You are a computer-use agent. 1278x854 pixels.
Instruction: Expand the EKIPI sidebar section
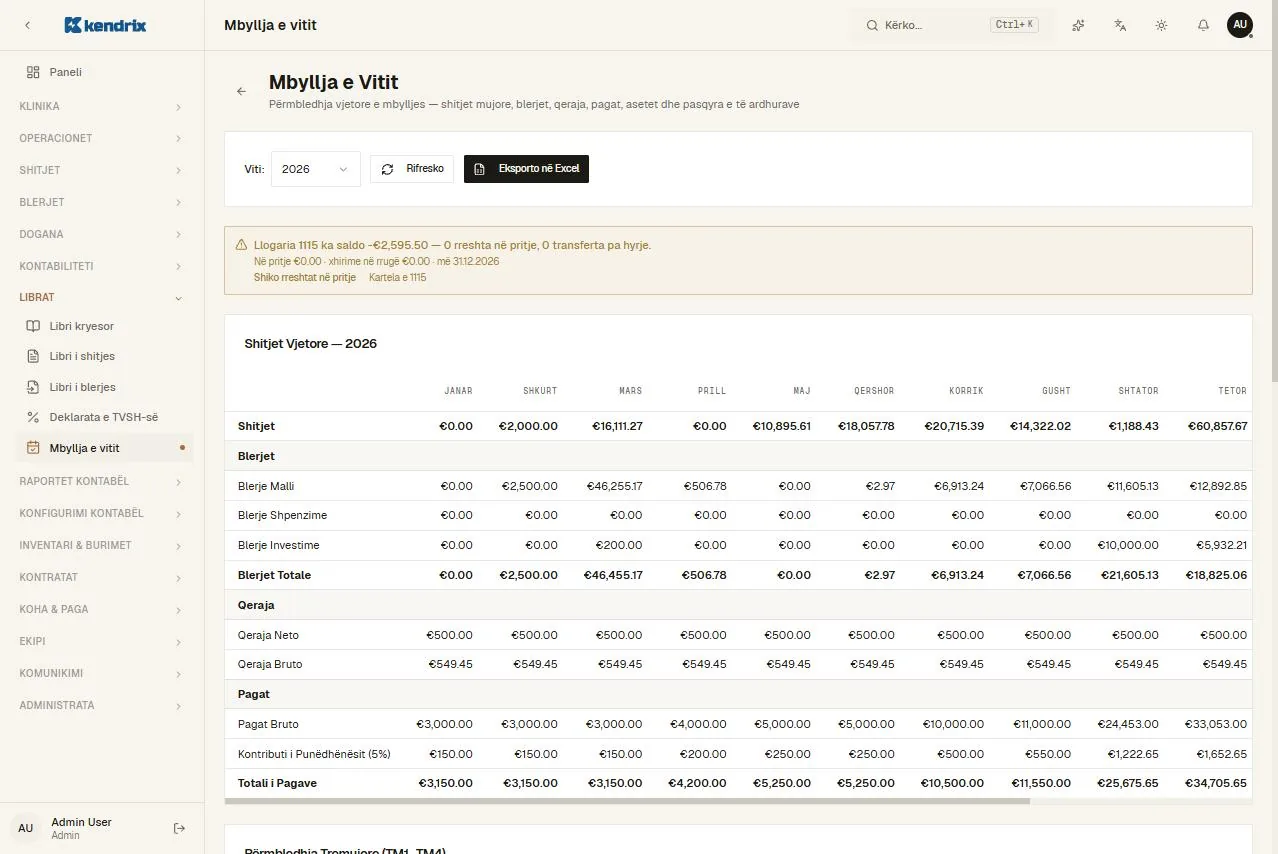102,641
